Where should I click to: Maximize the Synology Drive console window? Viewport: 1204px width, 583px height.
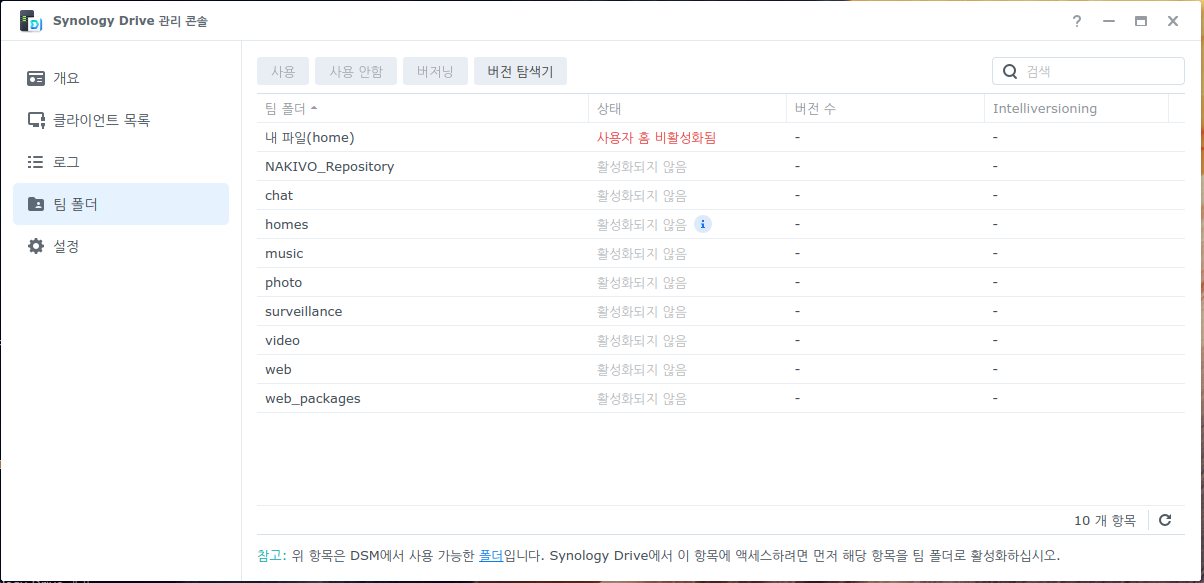click(x=1141, y=21)
